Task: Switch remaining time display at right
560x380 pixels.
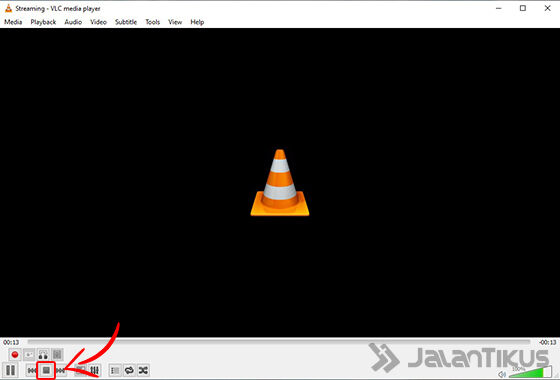Action: (x=548, y=342)
